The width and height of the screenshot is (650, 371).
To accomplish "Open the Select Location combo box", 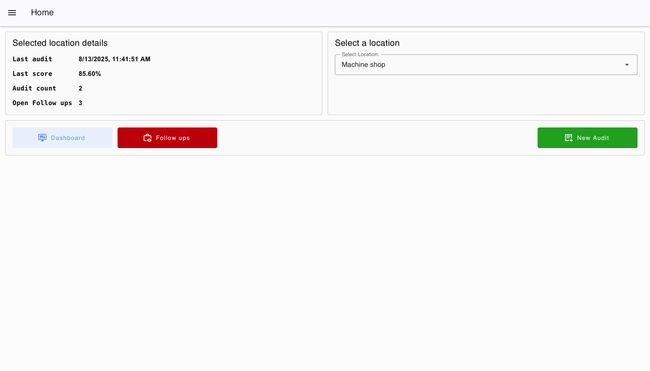I will (x=486, y=65).
